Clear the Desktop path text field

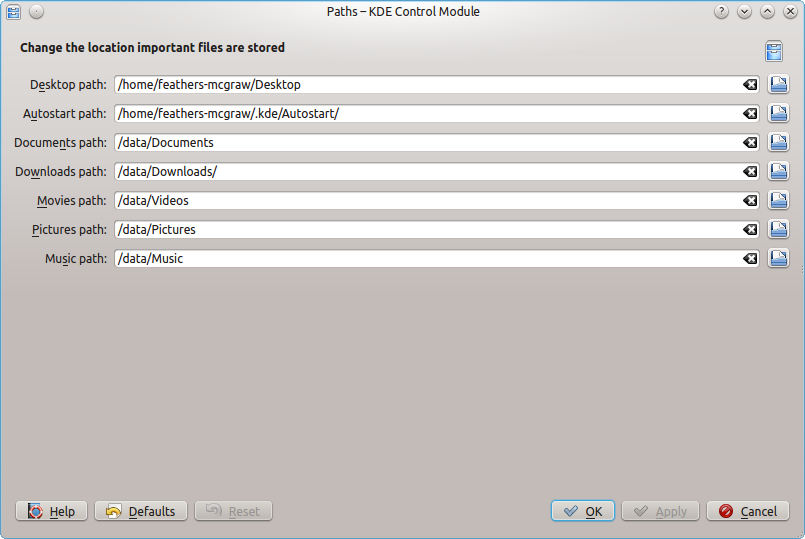click(750, 85)
